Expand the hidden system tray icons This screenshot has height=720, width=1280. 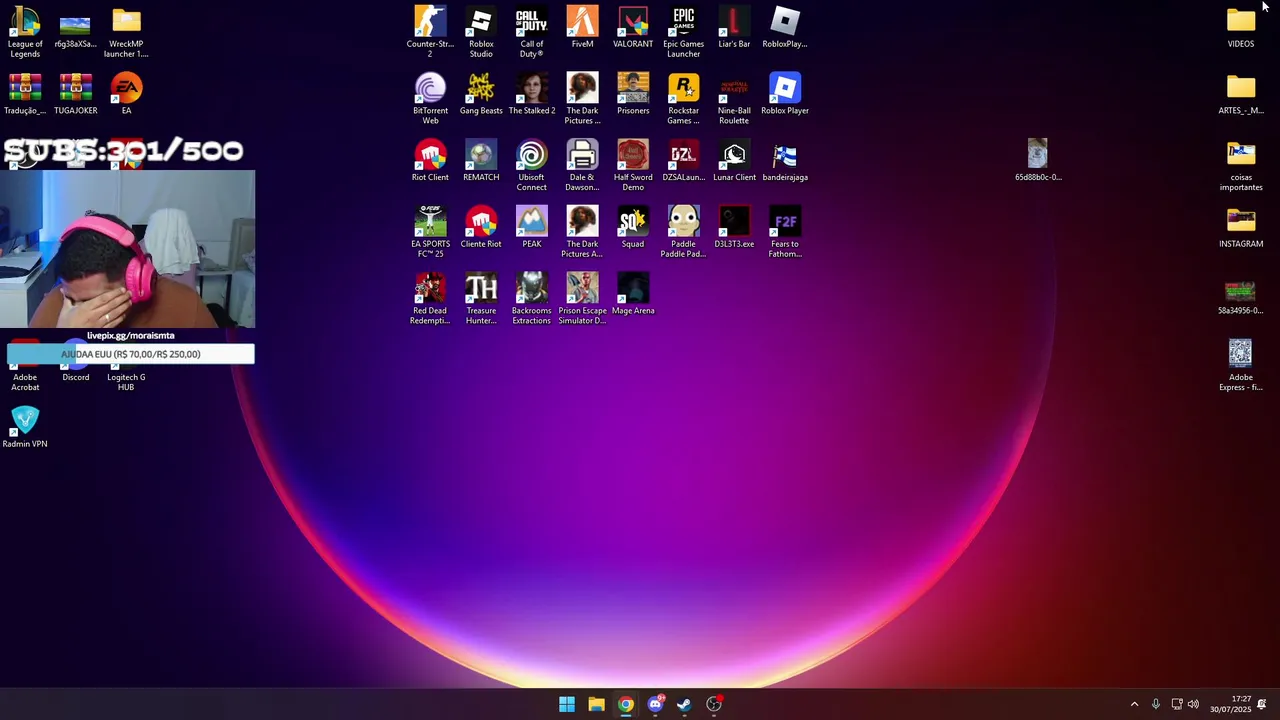coord(1134,704)
